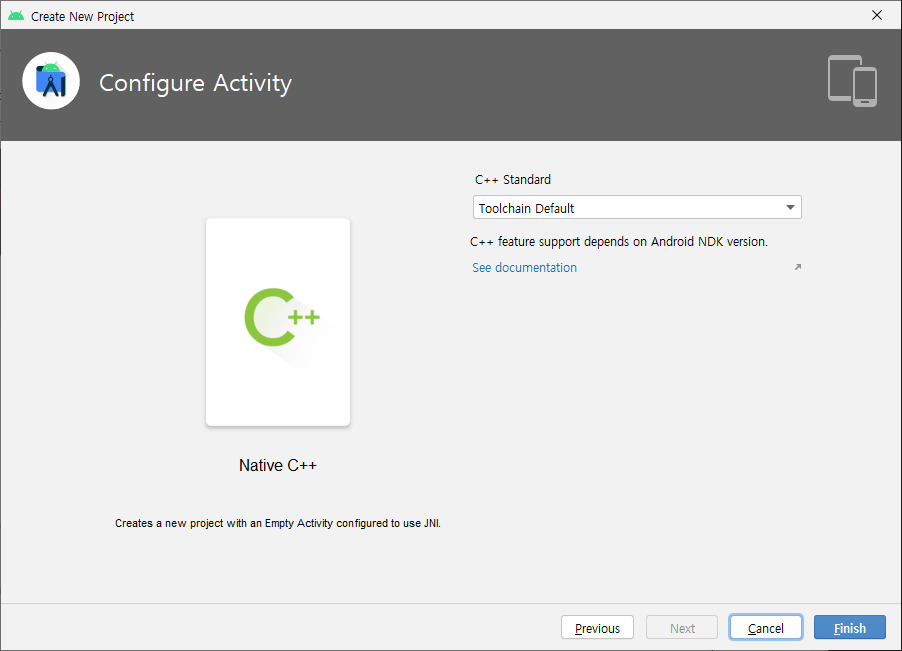Click the Configure Activity heading

pos(196,83)
